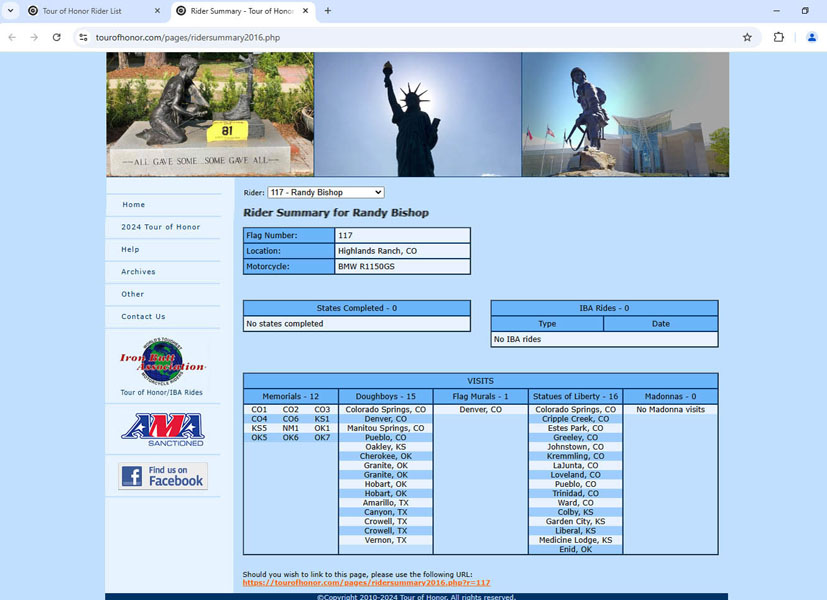The width and height of the screenshot is (827, 600).
Task: Click the Date column header
Action: pyautogui.click(x=661, y=324)
